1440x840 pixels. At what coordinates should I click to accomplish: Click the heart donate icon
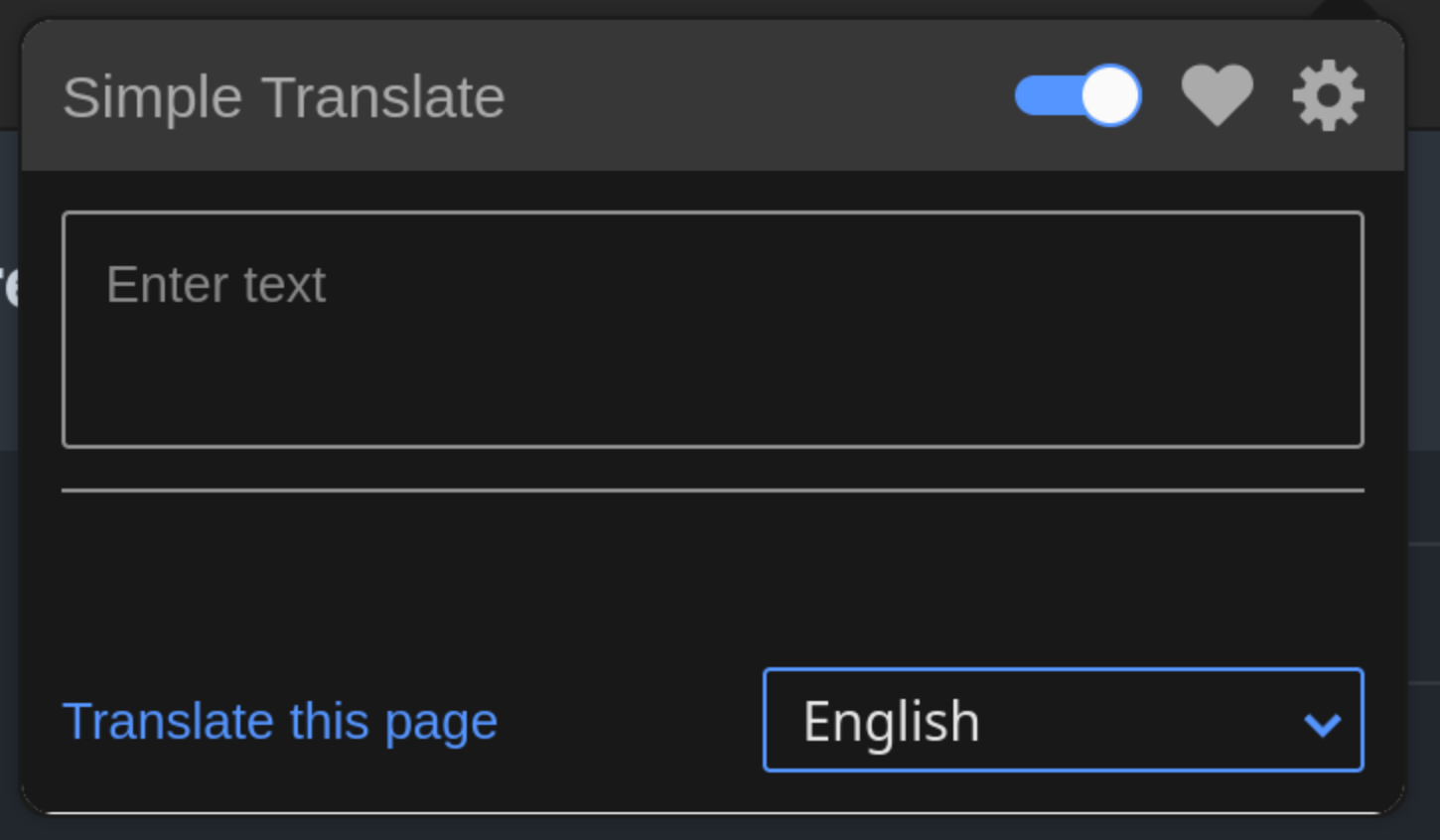point(1217,96)
